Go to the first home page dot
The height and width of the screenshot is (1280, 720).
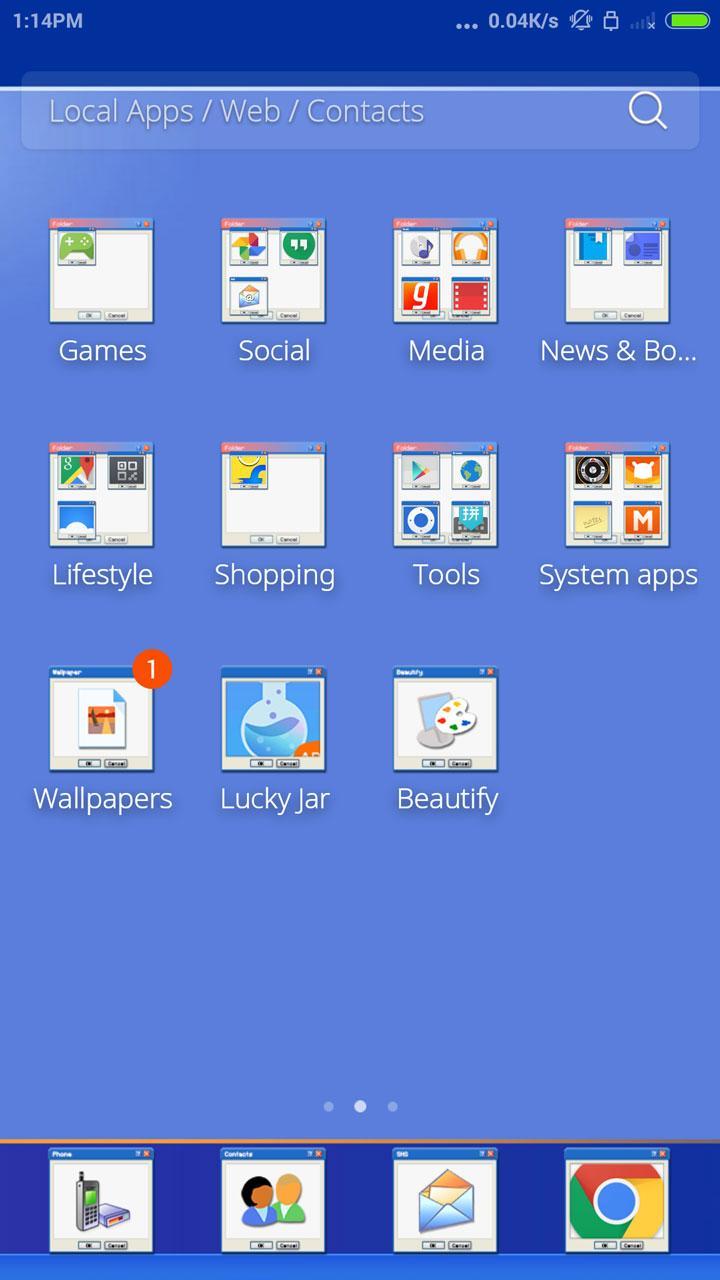click(329, 1106)
